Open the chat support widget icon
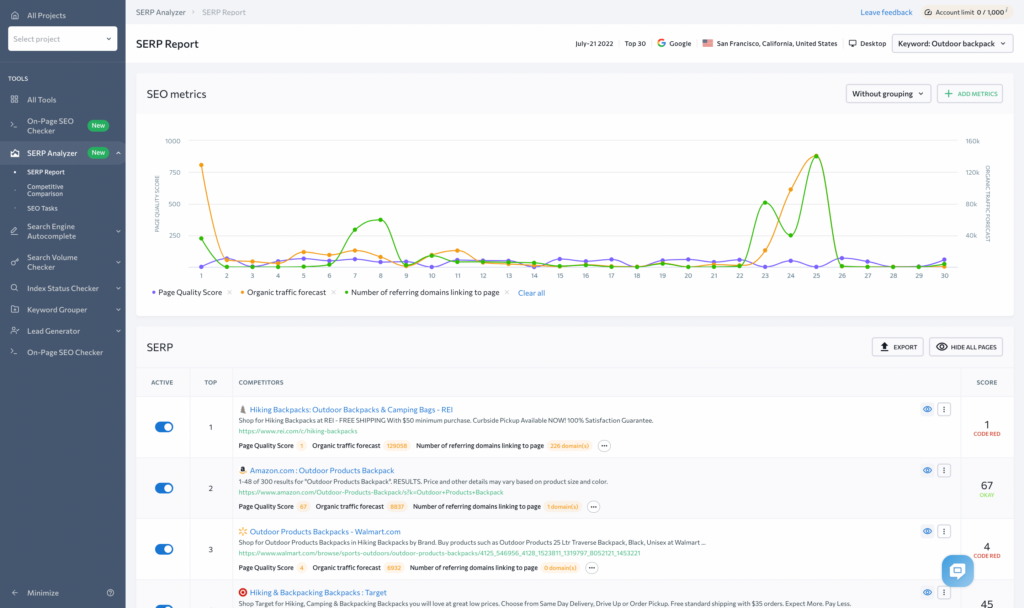 click(957, 571)
